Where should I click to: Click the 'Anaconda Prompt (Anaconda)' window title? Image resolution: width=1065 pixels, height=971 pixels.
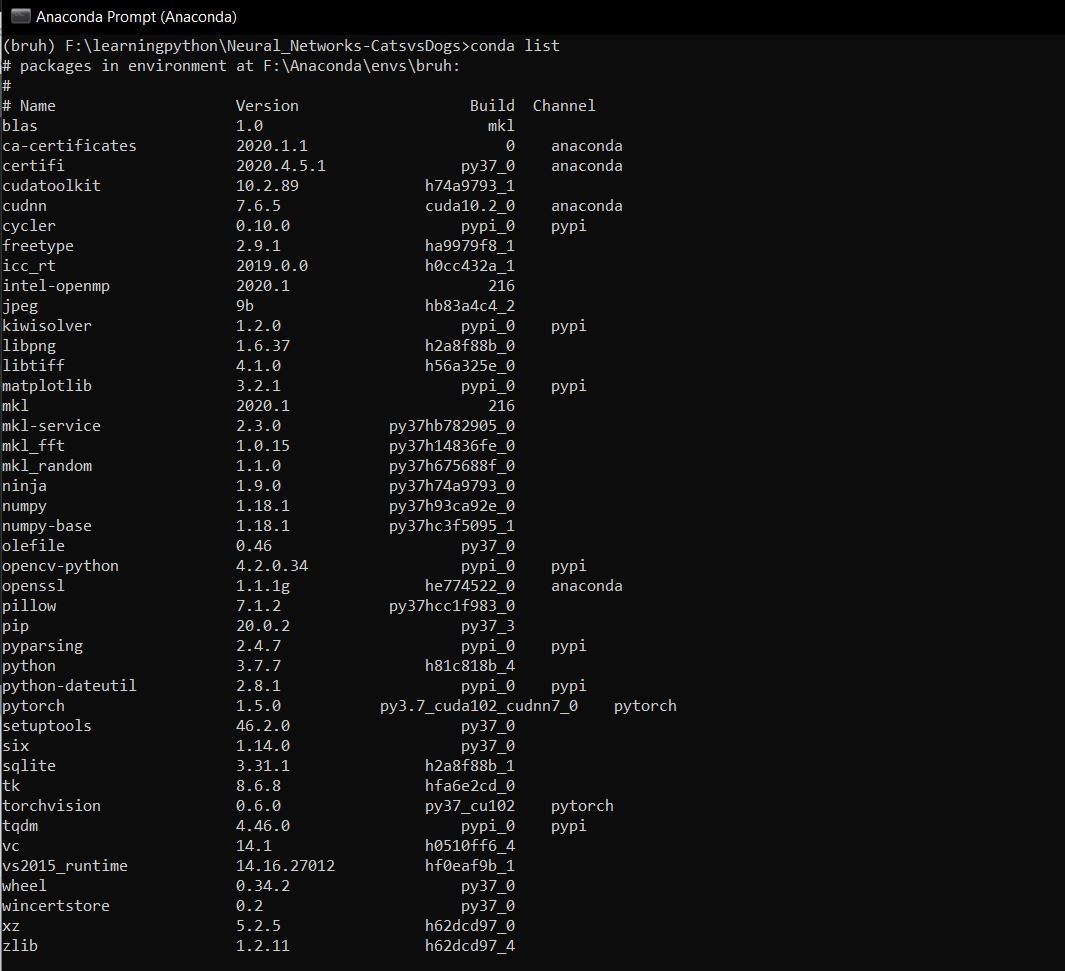pos(136,17)
